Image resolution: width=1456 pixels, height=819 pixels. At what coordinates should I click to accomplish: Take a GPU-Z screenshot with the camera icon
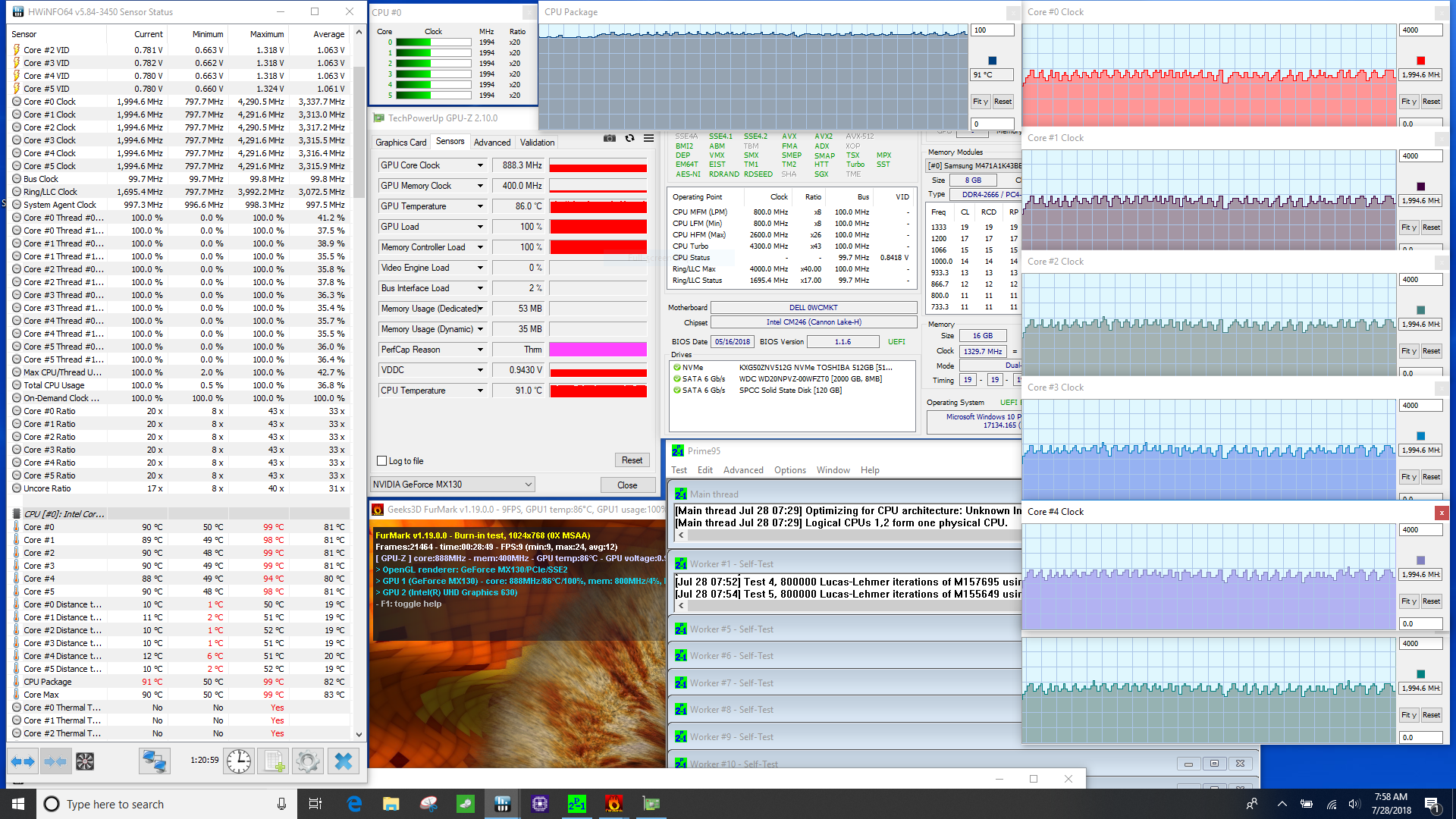tap(609, 139)
